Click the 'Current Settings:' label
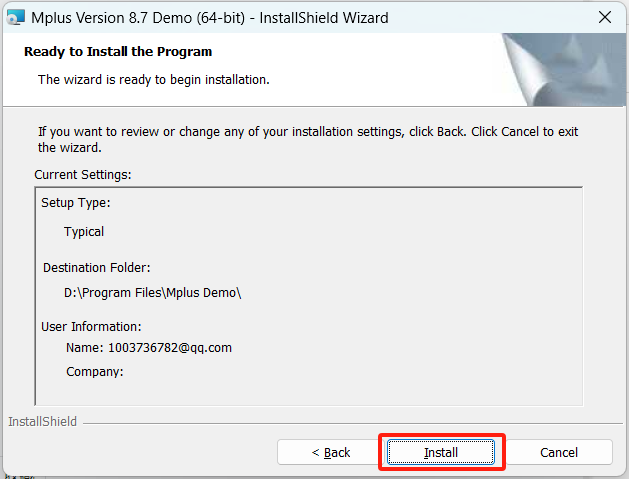This screenshot has height=479, width=629. click(83, 174)
